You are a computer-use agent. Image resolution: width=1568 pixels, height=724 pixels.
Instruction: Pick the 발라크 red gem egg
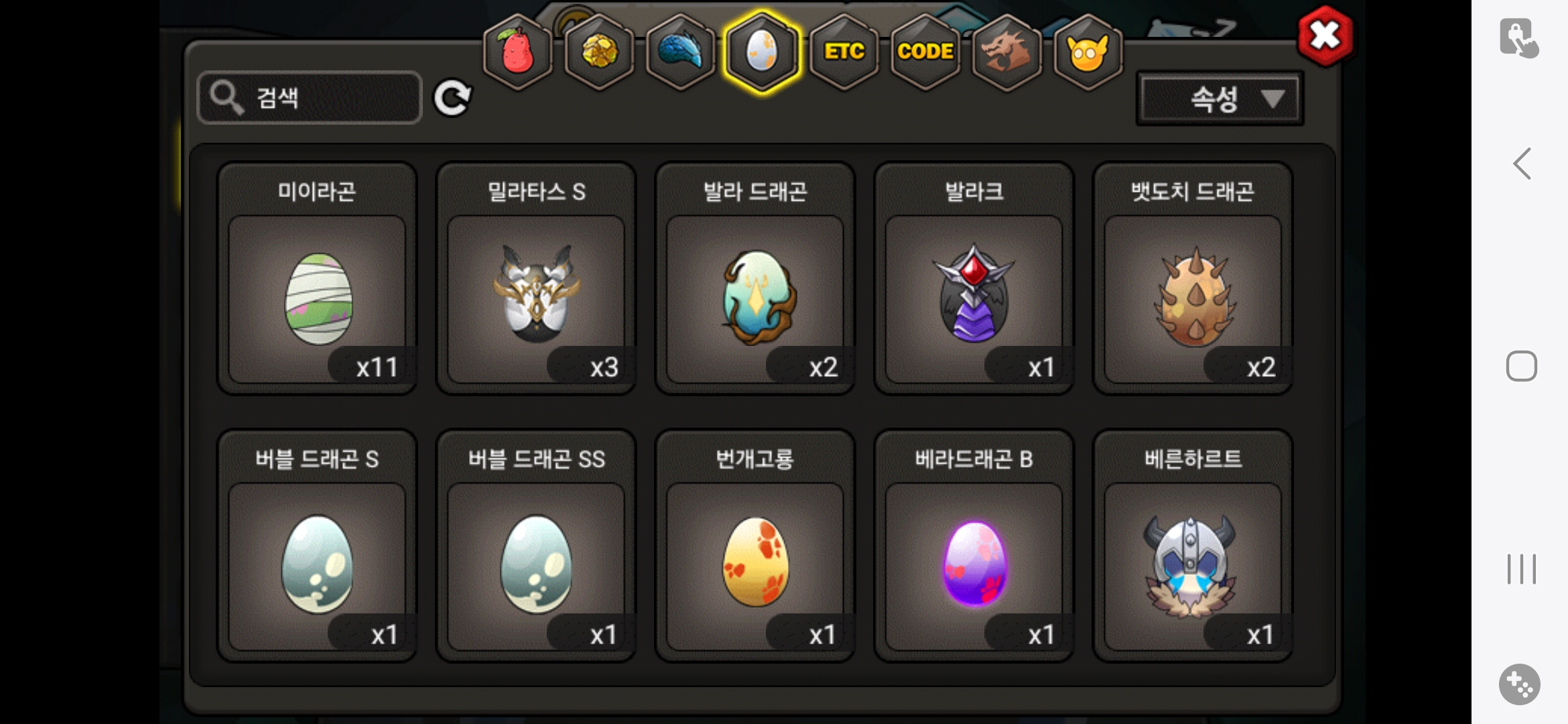pyautogui.click(x=974, y=278)
